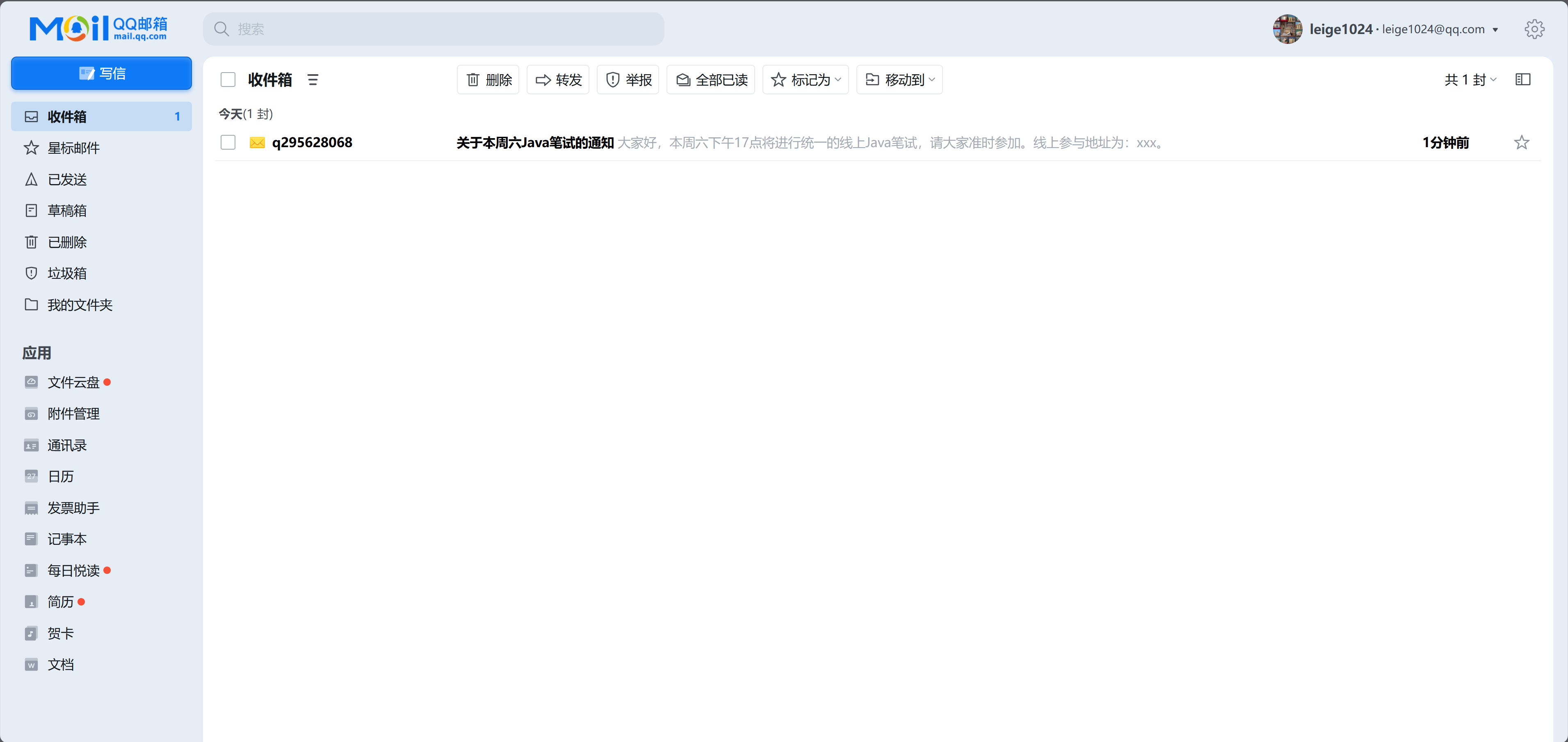Go to the 已发送 folder
The width and height of the screenshot is (1568, 742).
[x=67, y=180]
